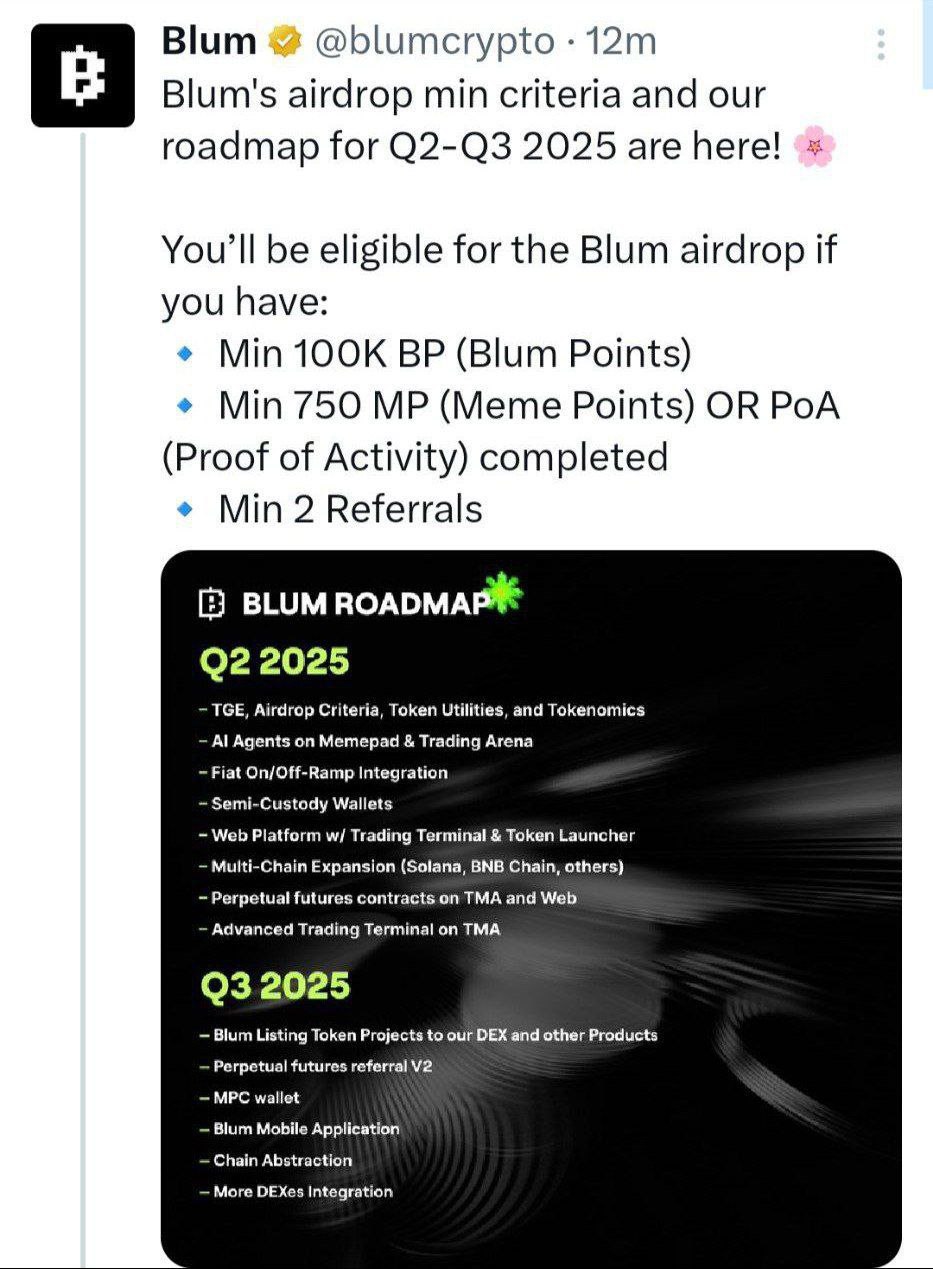Click the Blum display name
This screenshot has height=1269, width=933.
click(209, 42)
